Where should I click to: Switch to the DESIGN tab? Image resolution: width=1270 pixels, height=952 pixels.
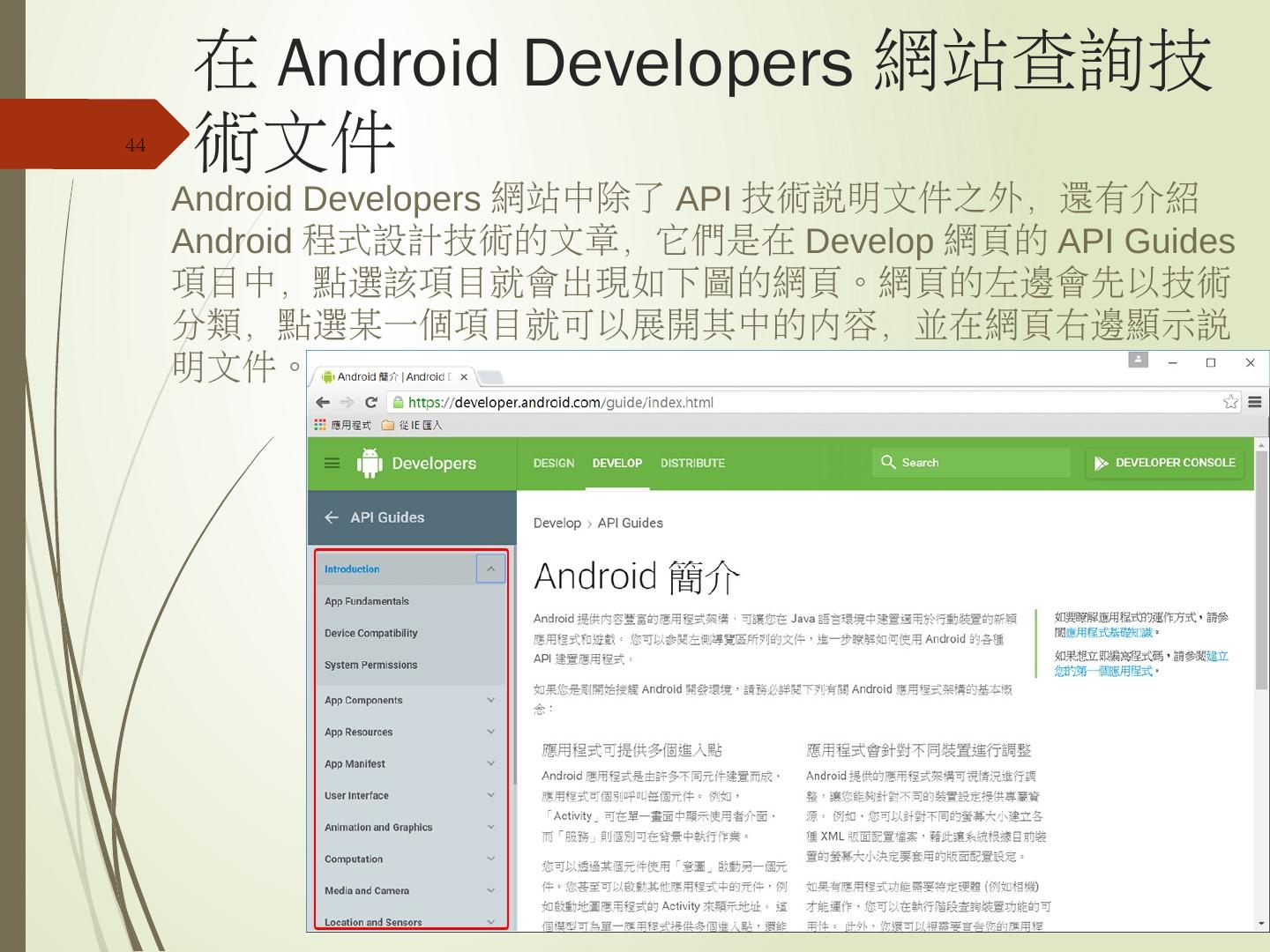point(554,463)
